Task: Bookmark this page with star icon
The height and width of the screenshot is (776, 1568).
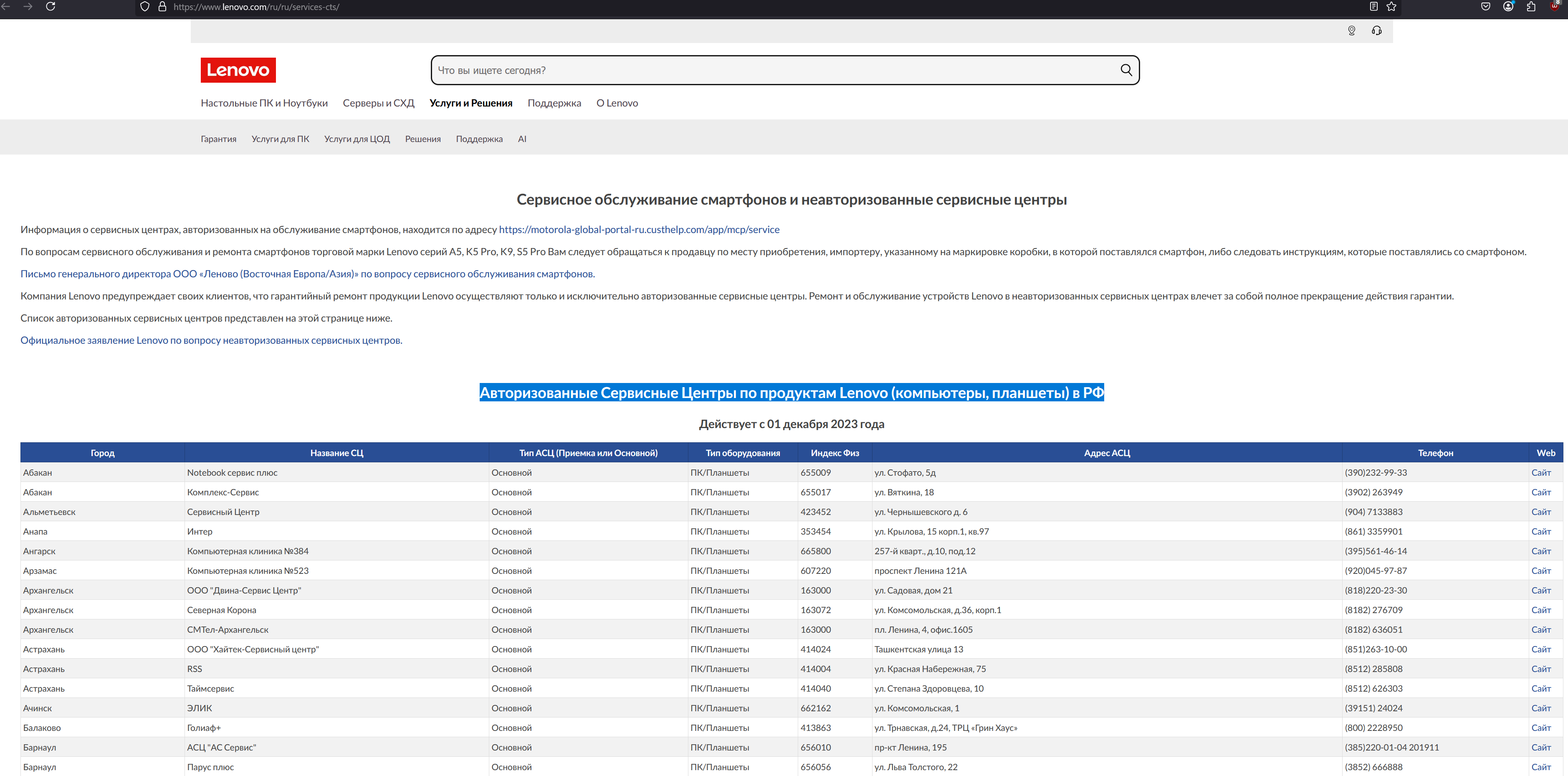Action: click(1391, 7)
